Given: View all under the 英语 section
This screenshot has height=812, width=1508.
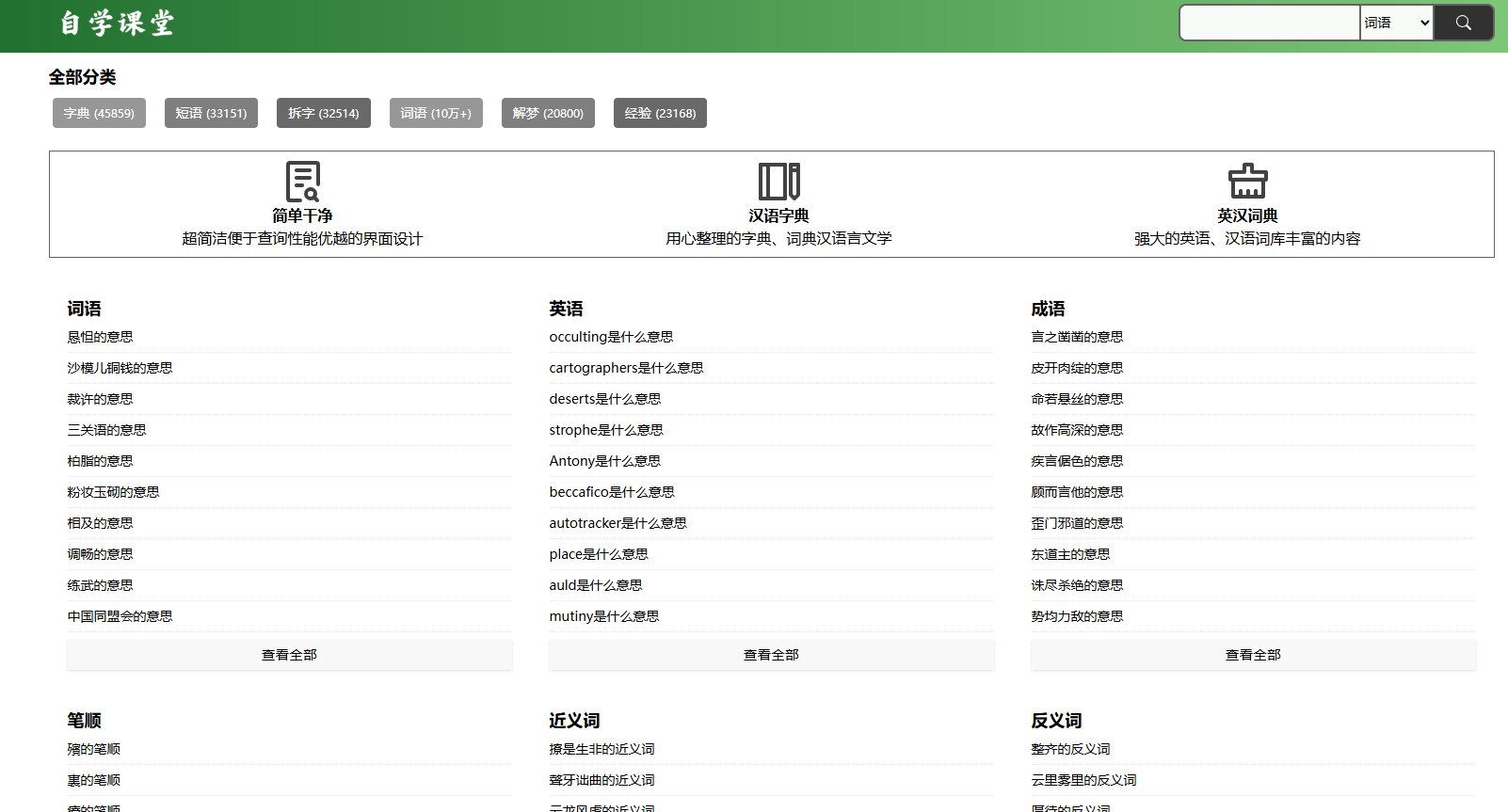Looking at the screenshot, I should tap(771, 655).
